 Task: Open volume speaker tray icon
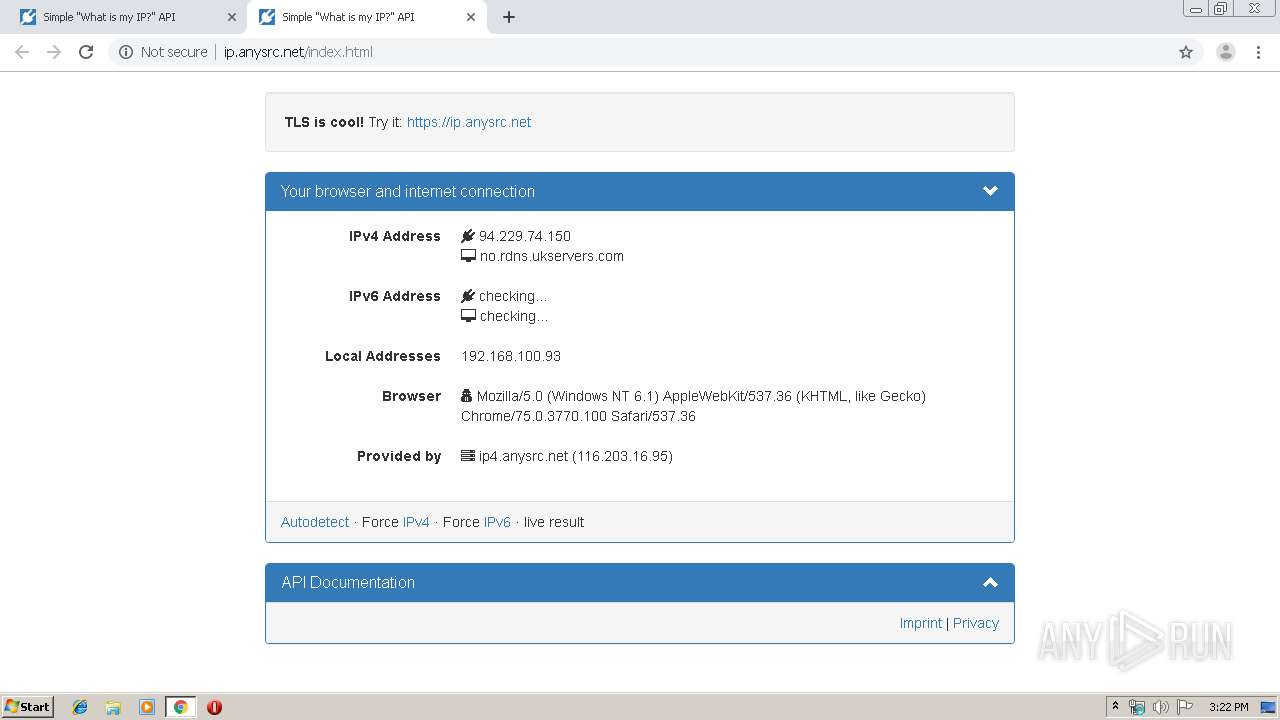(1161, 707)
